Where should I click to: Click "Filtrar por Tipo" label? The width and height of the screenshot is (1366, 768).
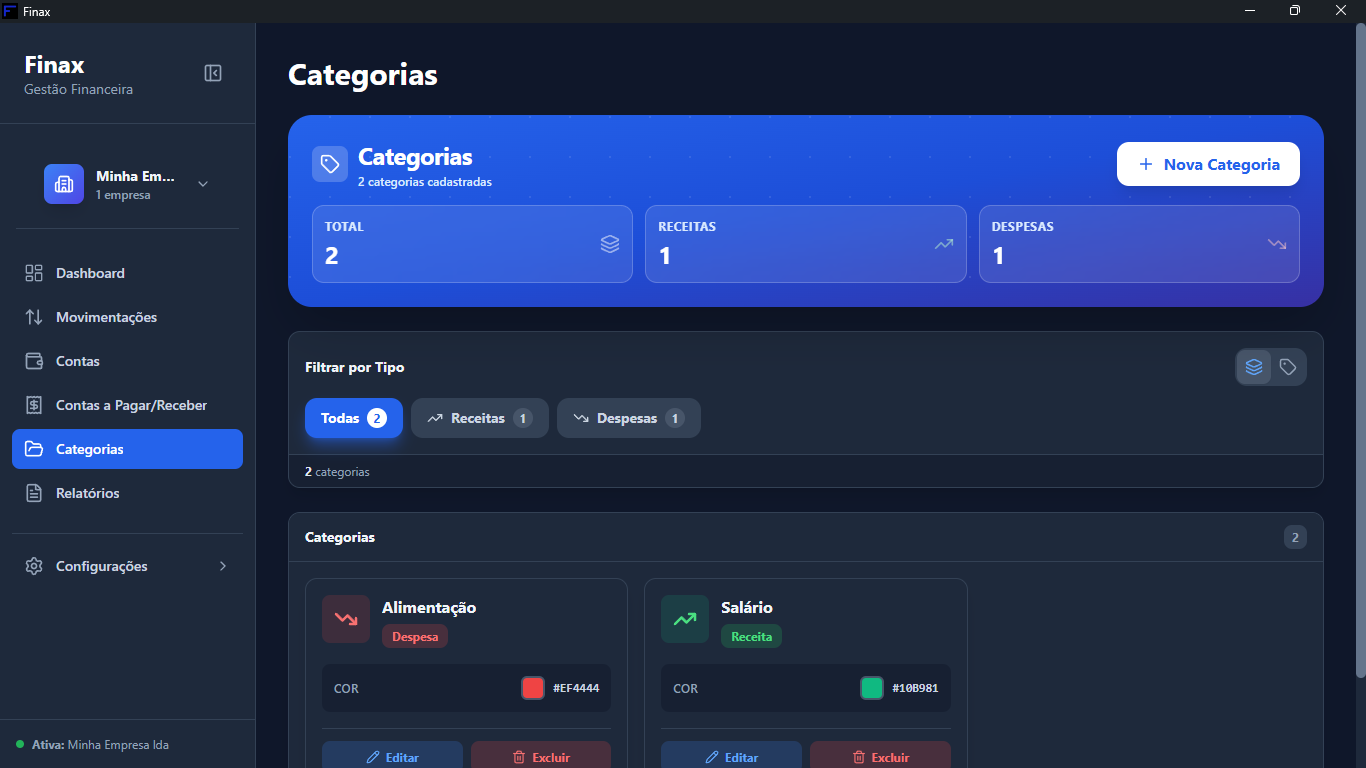pyautogui.click(x=355, y=367)
